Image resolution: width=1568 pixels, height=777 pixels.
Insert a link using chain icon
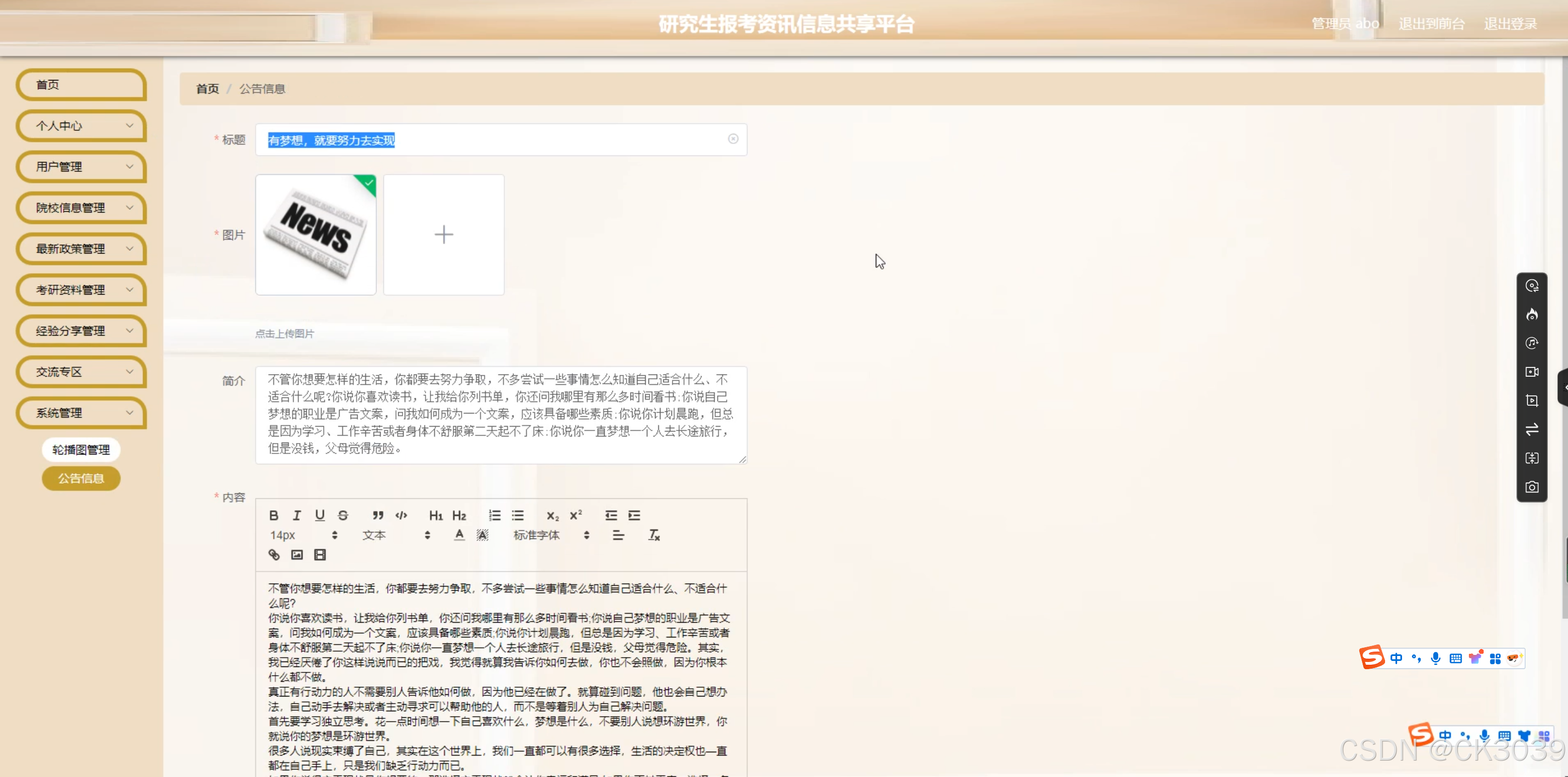point(274,554)
